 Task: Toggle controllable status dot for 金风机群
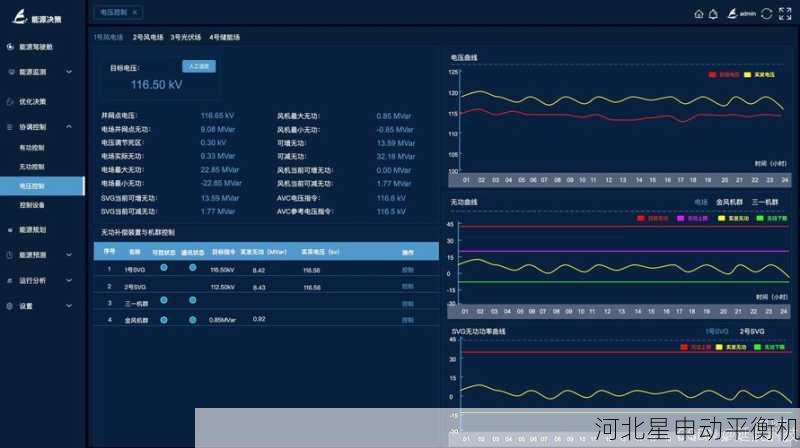(x=164, y=320)
